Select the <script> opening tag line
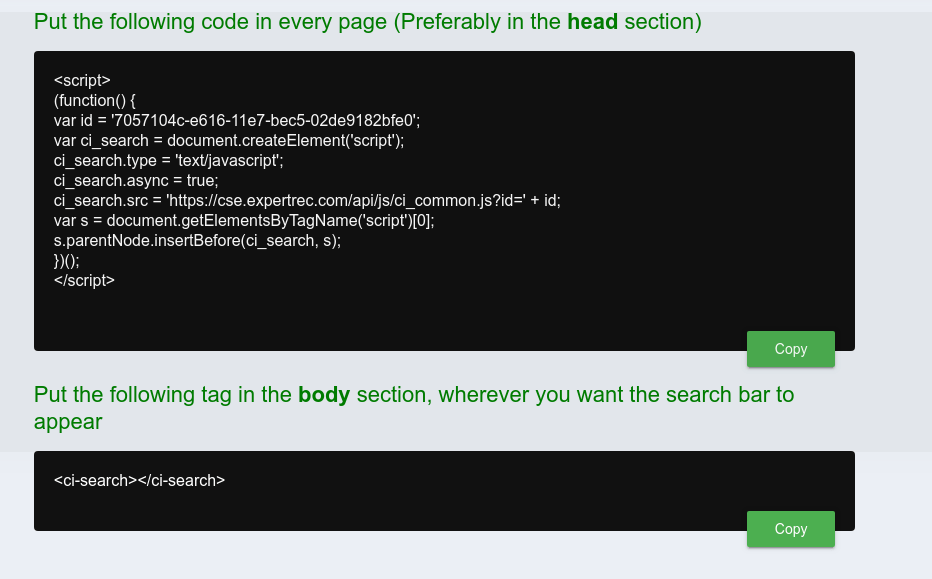932x579 pixels. click(82, 80)
